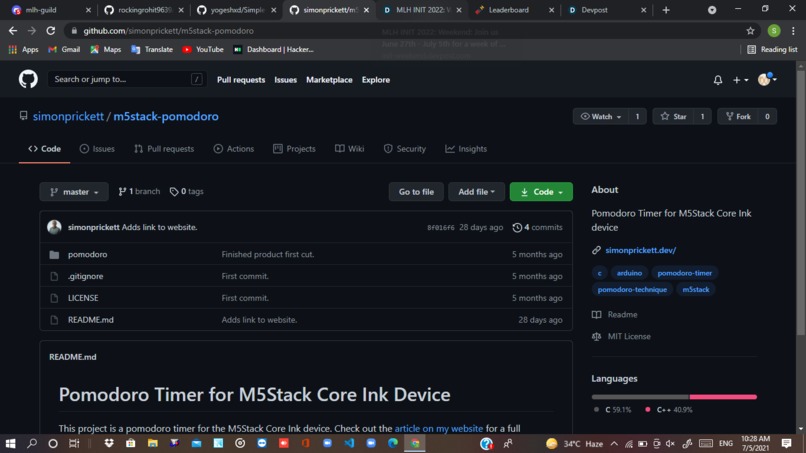
Task: Expand the Add file dropdown
Action: 477,192
